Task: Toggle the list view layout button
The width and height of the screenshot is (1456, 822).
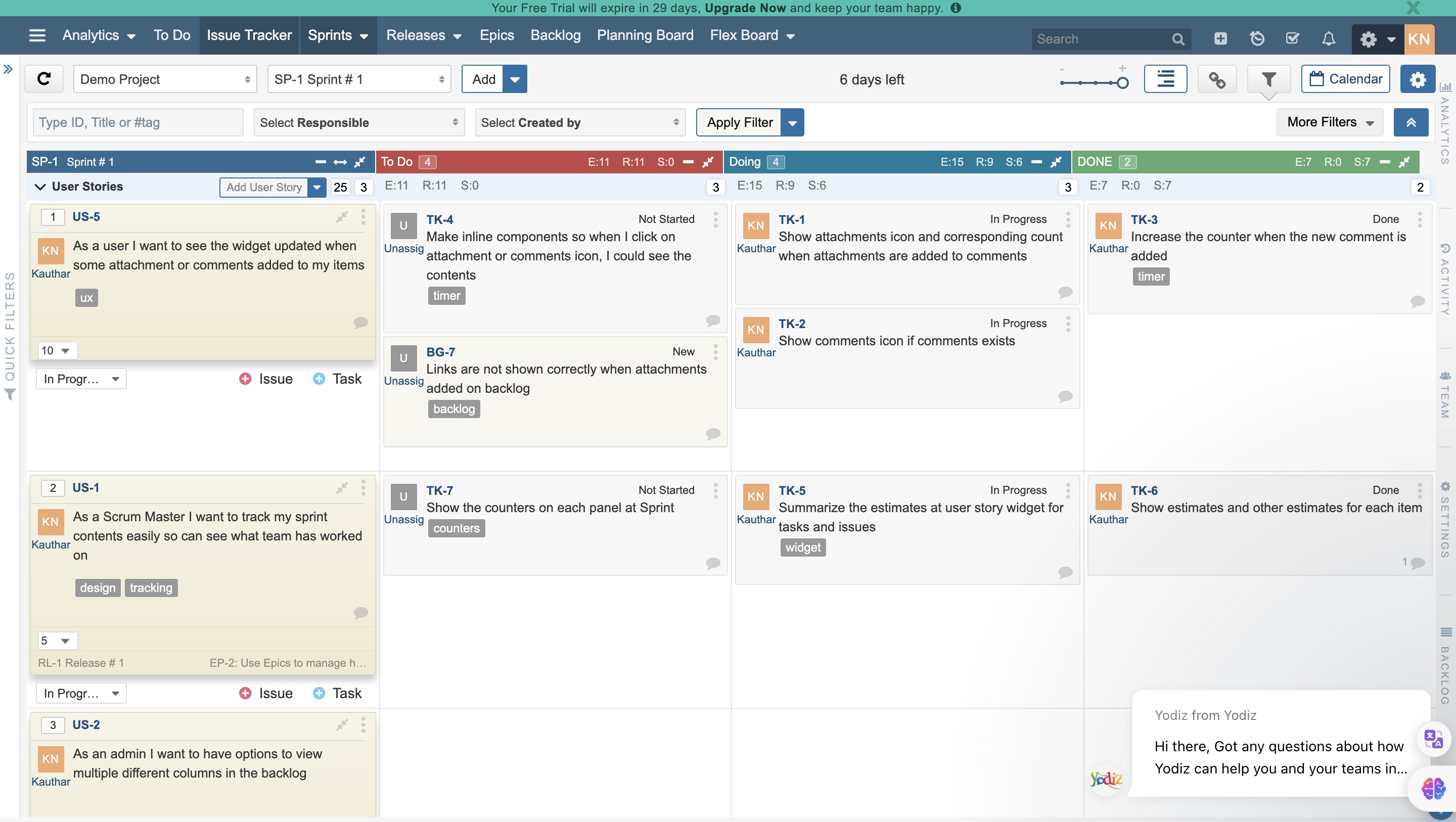Action: click(x=1165, y=79)
